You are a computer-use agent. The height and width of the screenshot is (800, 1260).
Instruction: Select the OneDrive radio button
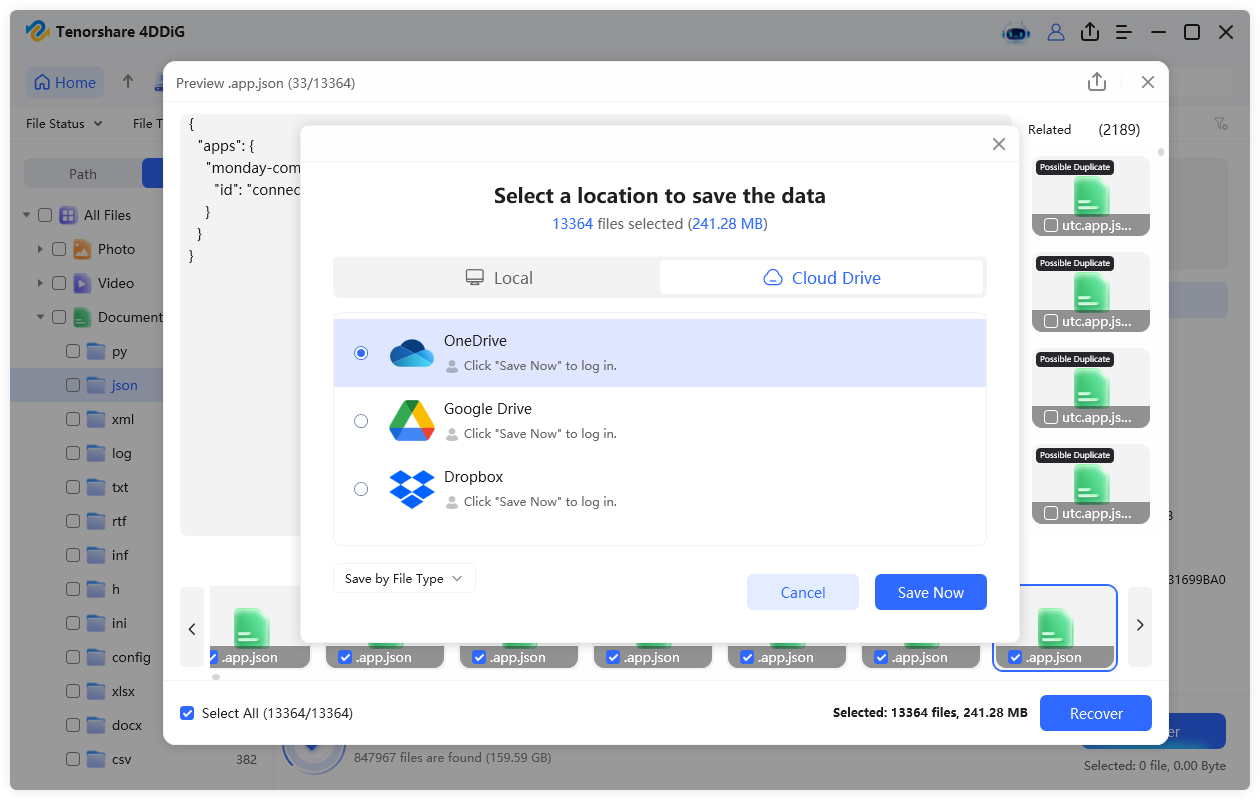point(361,353)
